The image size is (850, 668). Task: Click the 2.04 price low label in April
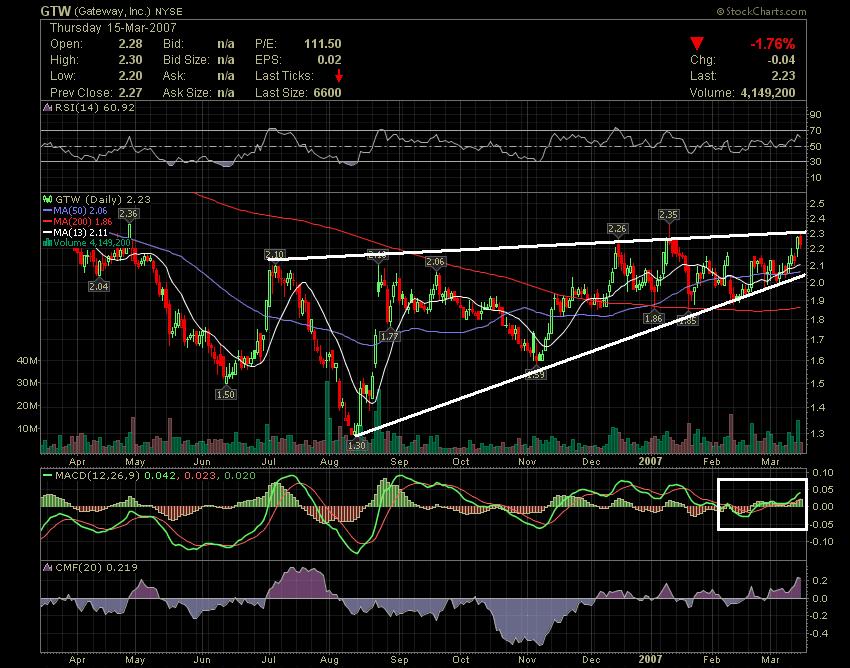coord(99,286)
